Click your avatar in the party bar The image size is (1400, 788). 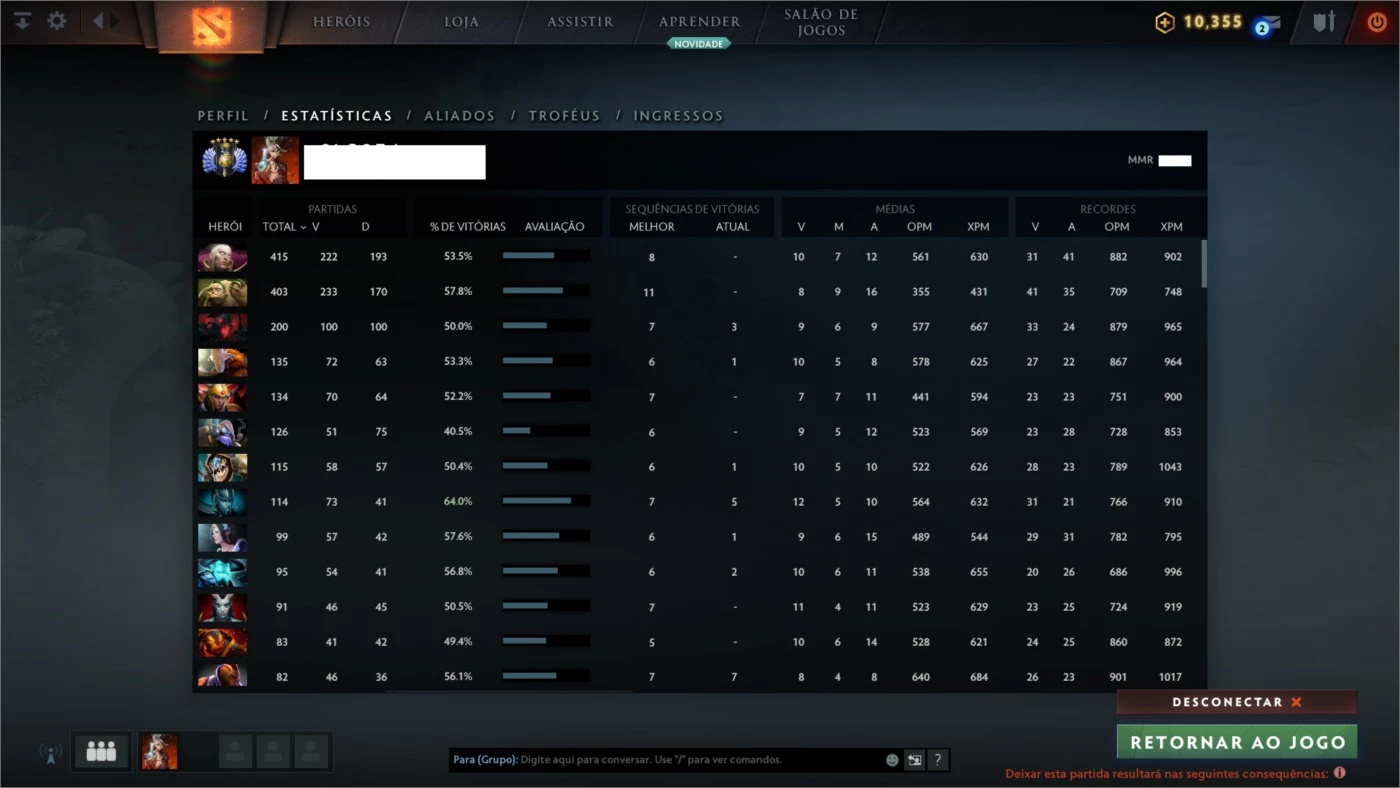[159, 751]
